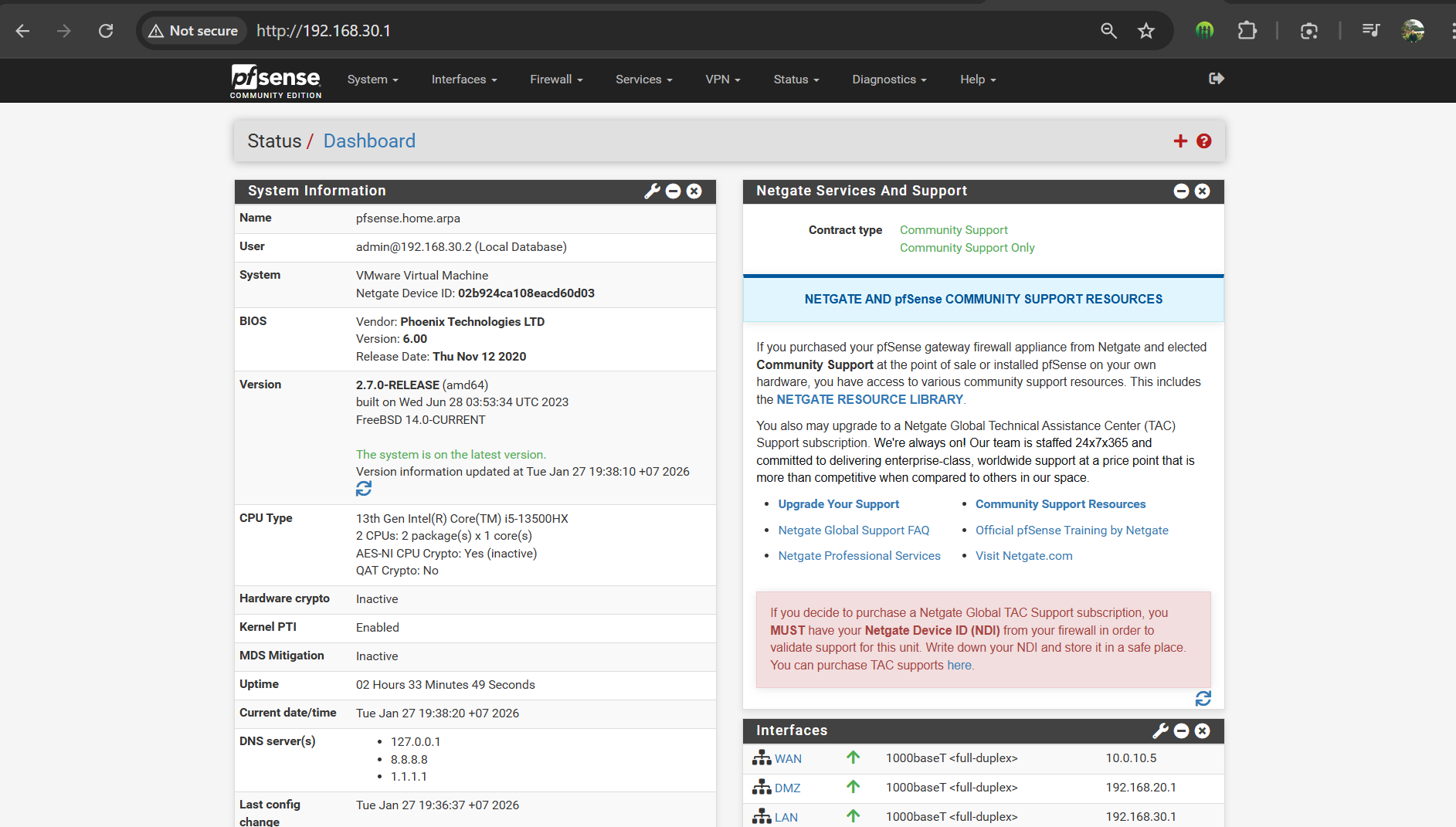Collapse the System Information widget
The height and width of the screenshot is (827, 1456).
click(x=674, y=191)
